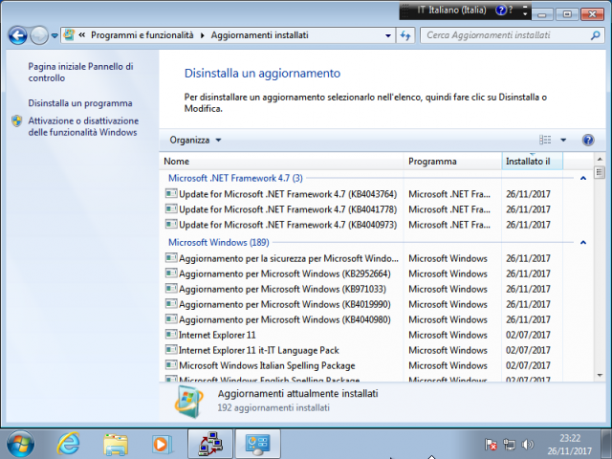Open the volume speaker tray icon
This screenshot has height=459, width=612.
click(527, 445)
